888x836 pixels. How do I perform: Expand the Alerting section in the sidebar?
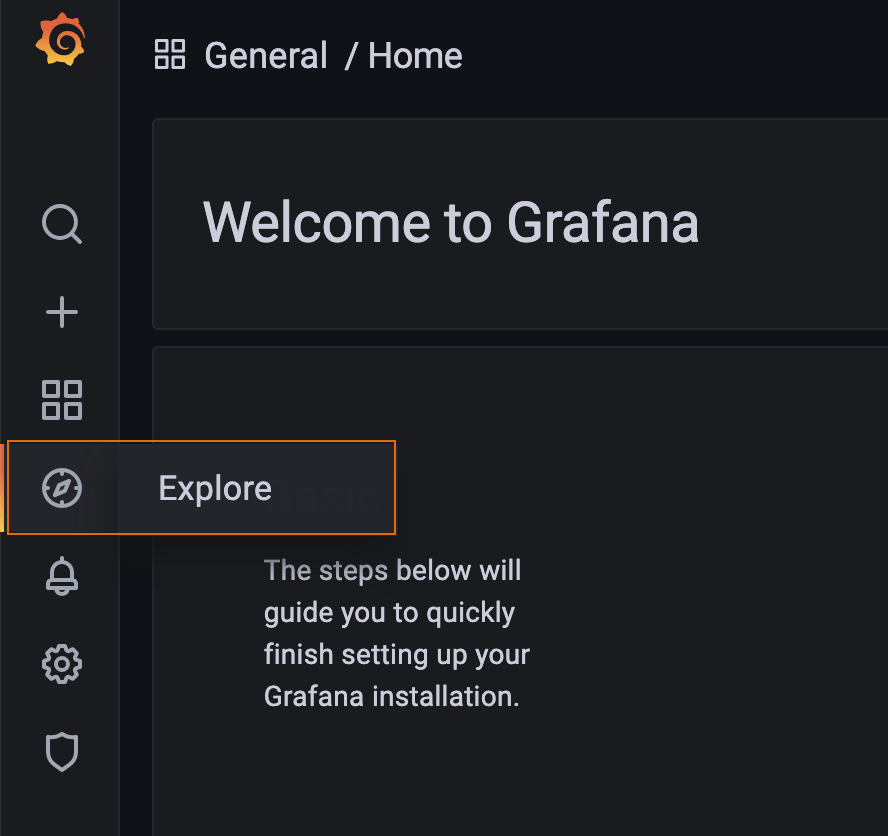[x=62, y=576]
